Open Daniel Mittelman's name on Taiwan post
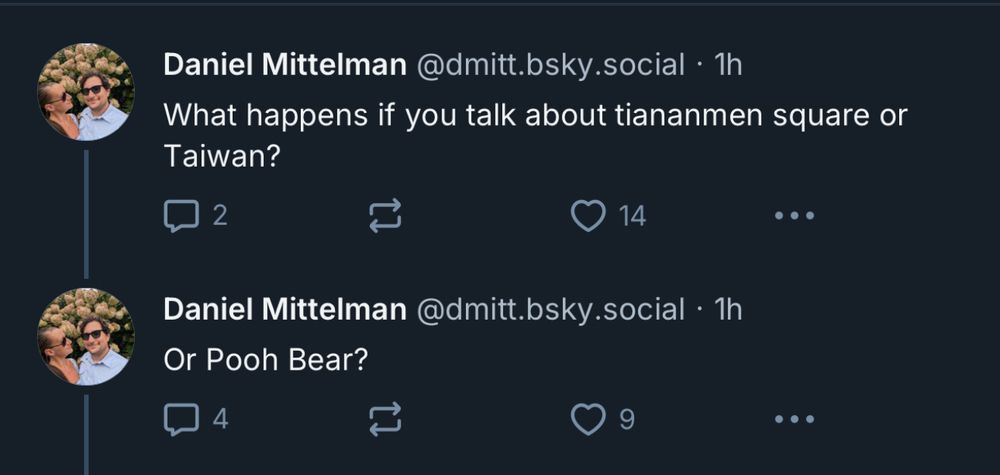Screen dimensions: 1000x475 (x=284, y=65)
